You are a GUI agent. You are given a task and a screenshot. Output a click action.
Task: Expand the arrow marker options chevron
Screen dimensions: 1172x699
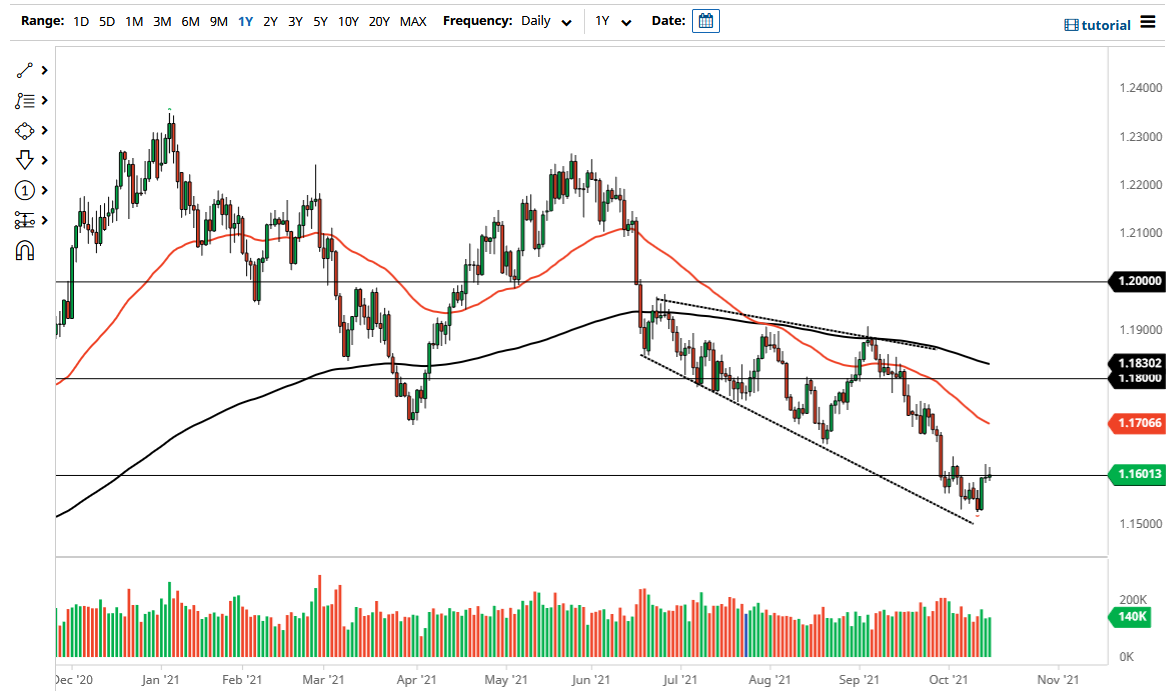45,160
